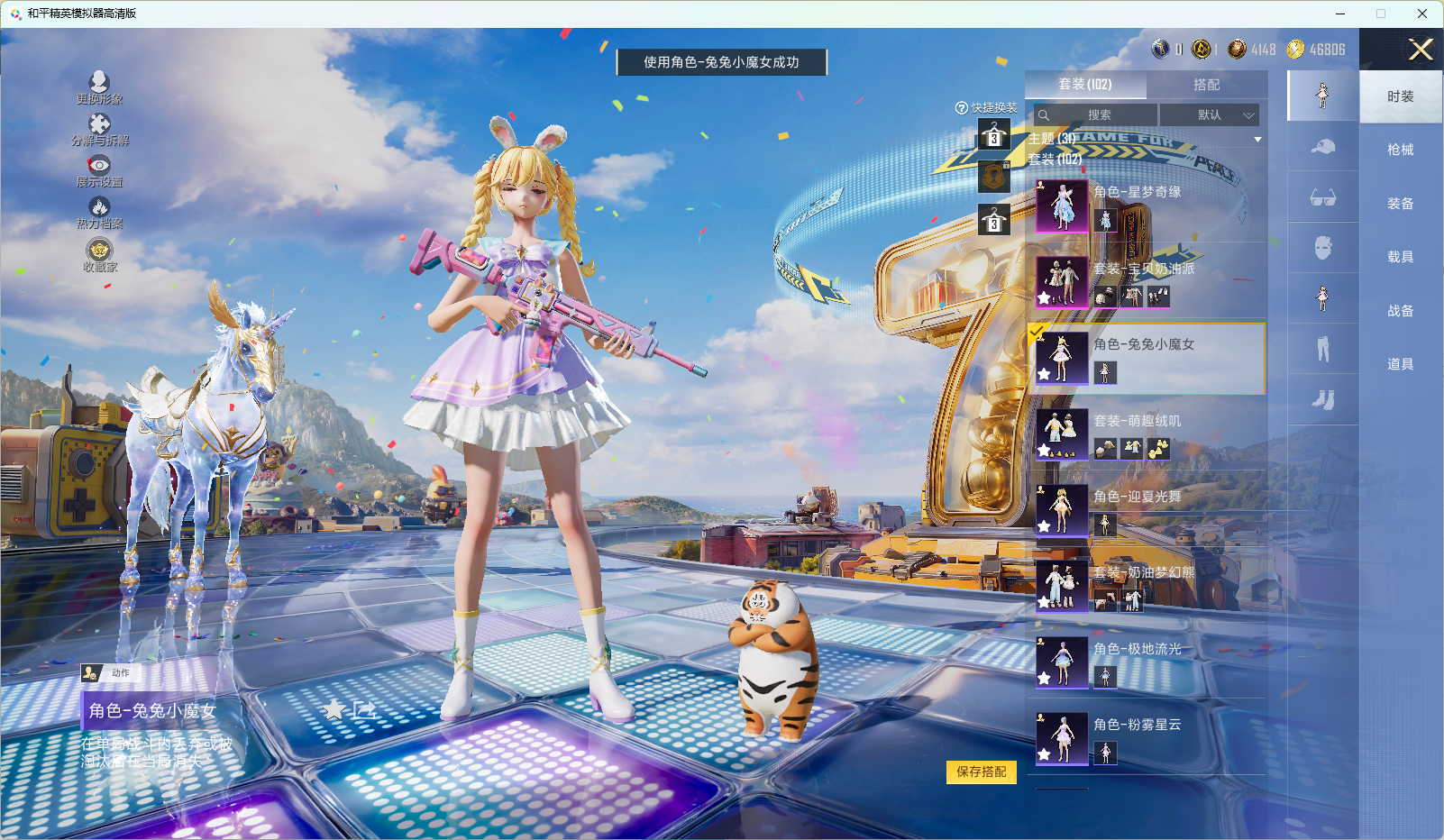Select the shoes category icon
Viewport: 1444px width, 840px height.
coord(1323,399)
